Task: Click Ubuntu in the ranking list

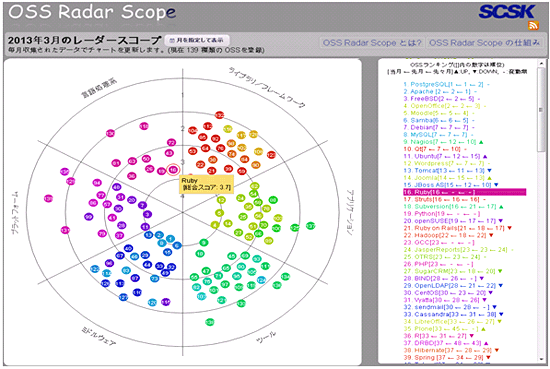Action: click(x=445, y=156)
